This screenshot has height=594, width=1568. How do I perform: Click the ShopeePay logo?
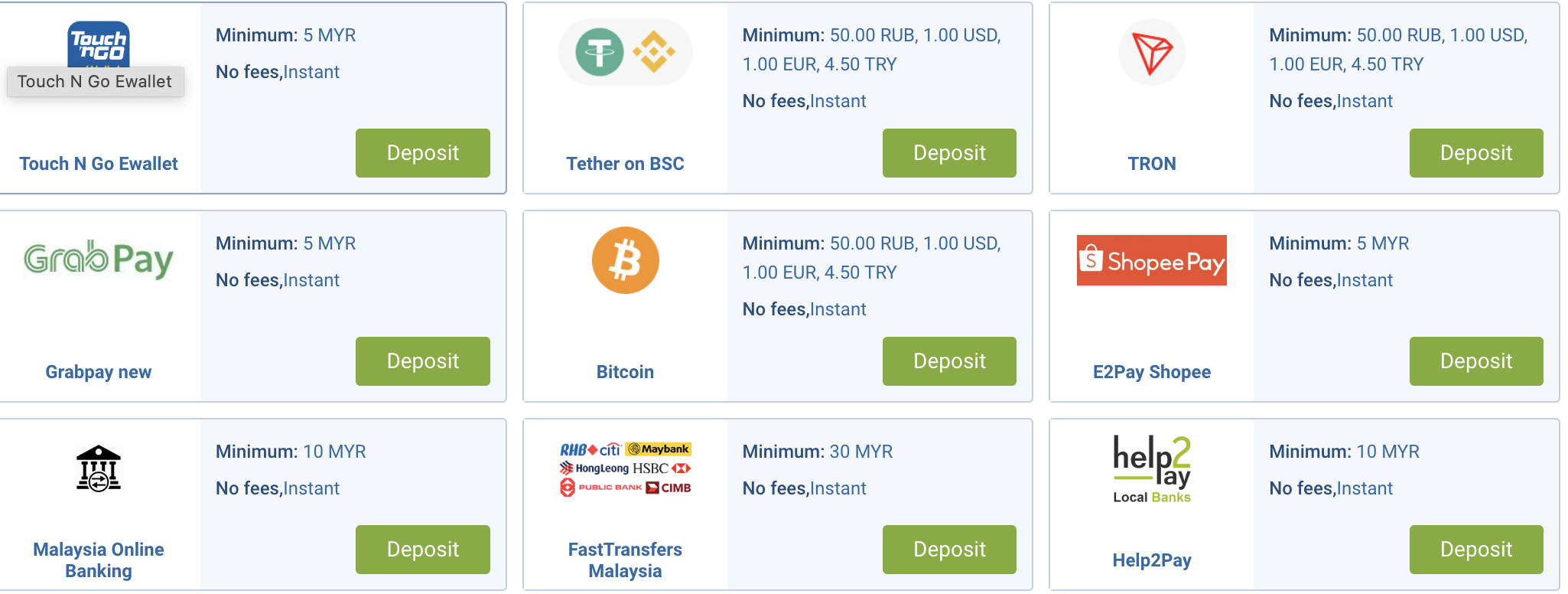pyautogui.click(x=1151, y=260)
